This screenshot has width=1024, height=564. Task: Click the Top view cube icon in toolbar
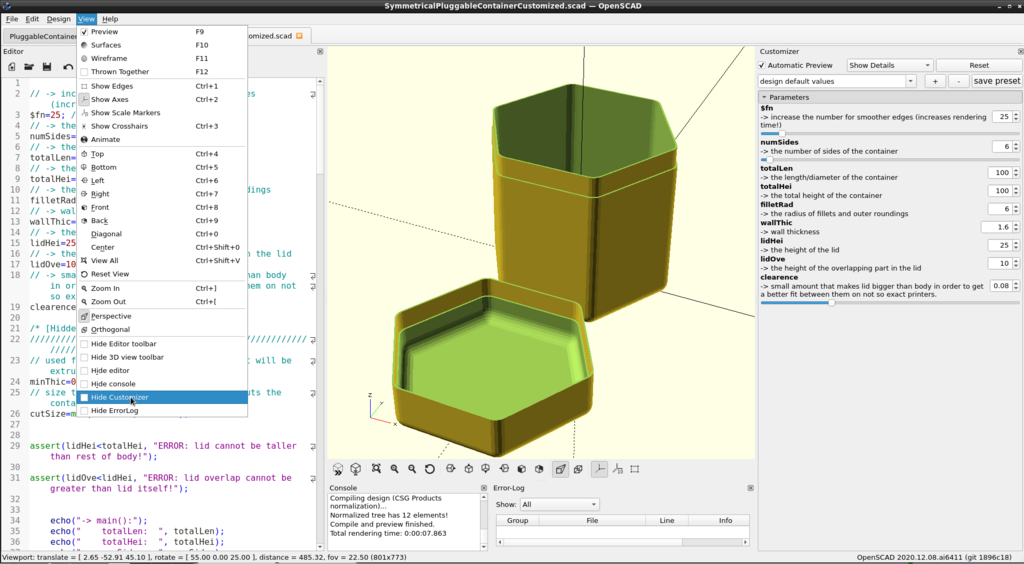pyautogui.click(x=469, y=469)
